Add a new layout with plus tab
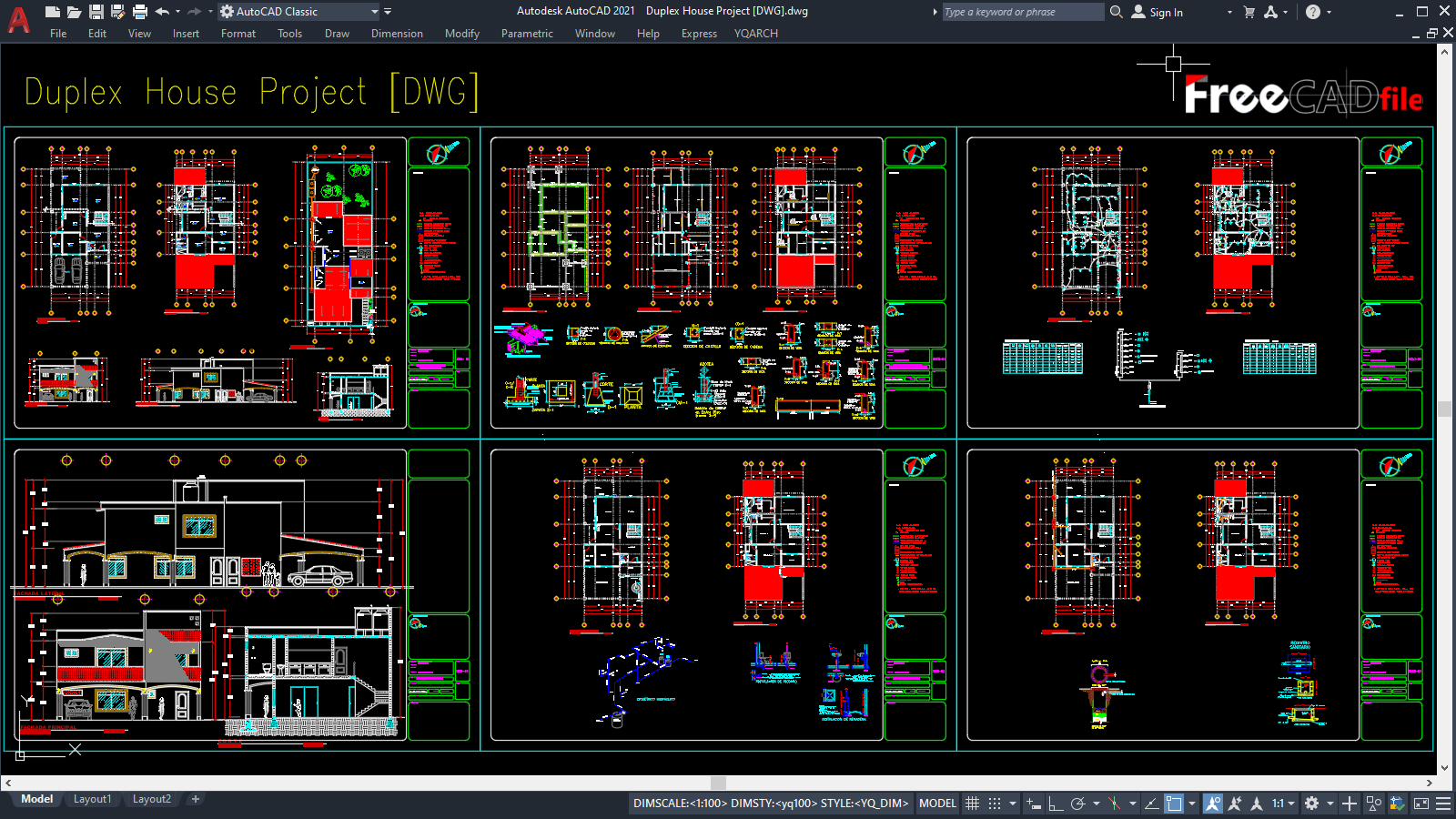1456x819 pixels. (x=195, y=799)
